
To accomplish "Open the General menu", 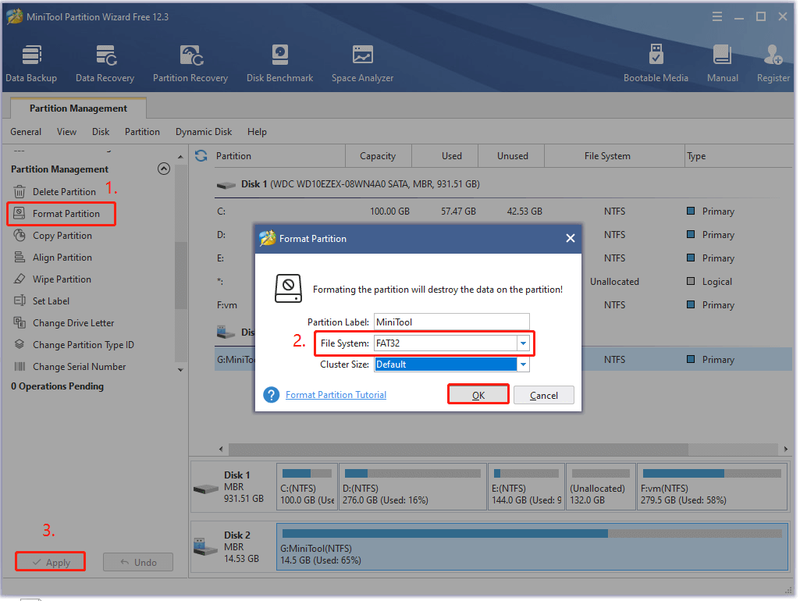I will (26, 132).
